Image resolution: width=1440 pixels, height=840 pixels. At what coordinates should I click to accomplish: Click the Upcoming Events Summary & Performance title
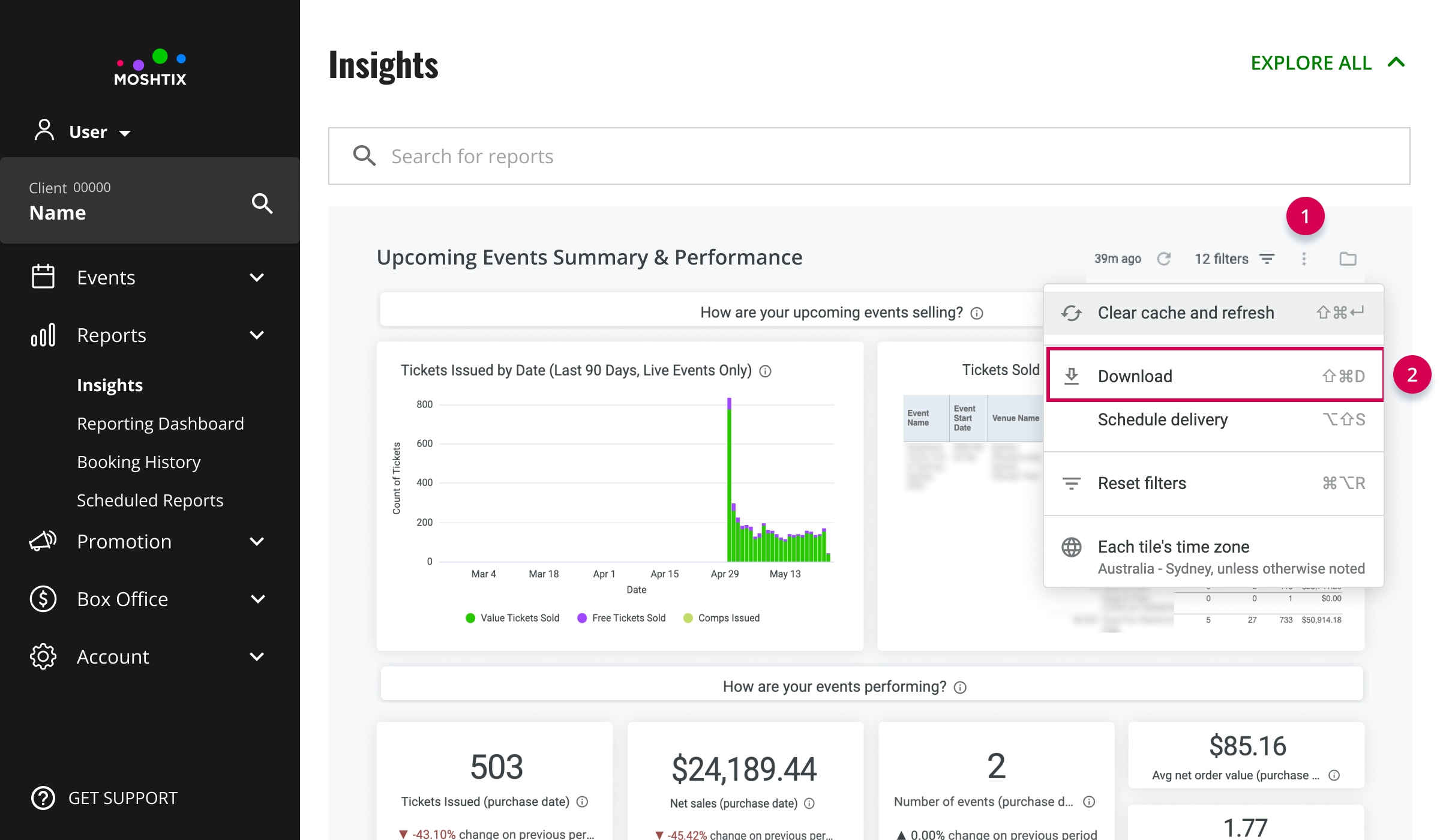pos(589,257)
